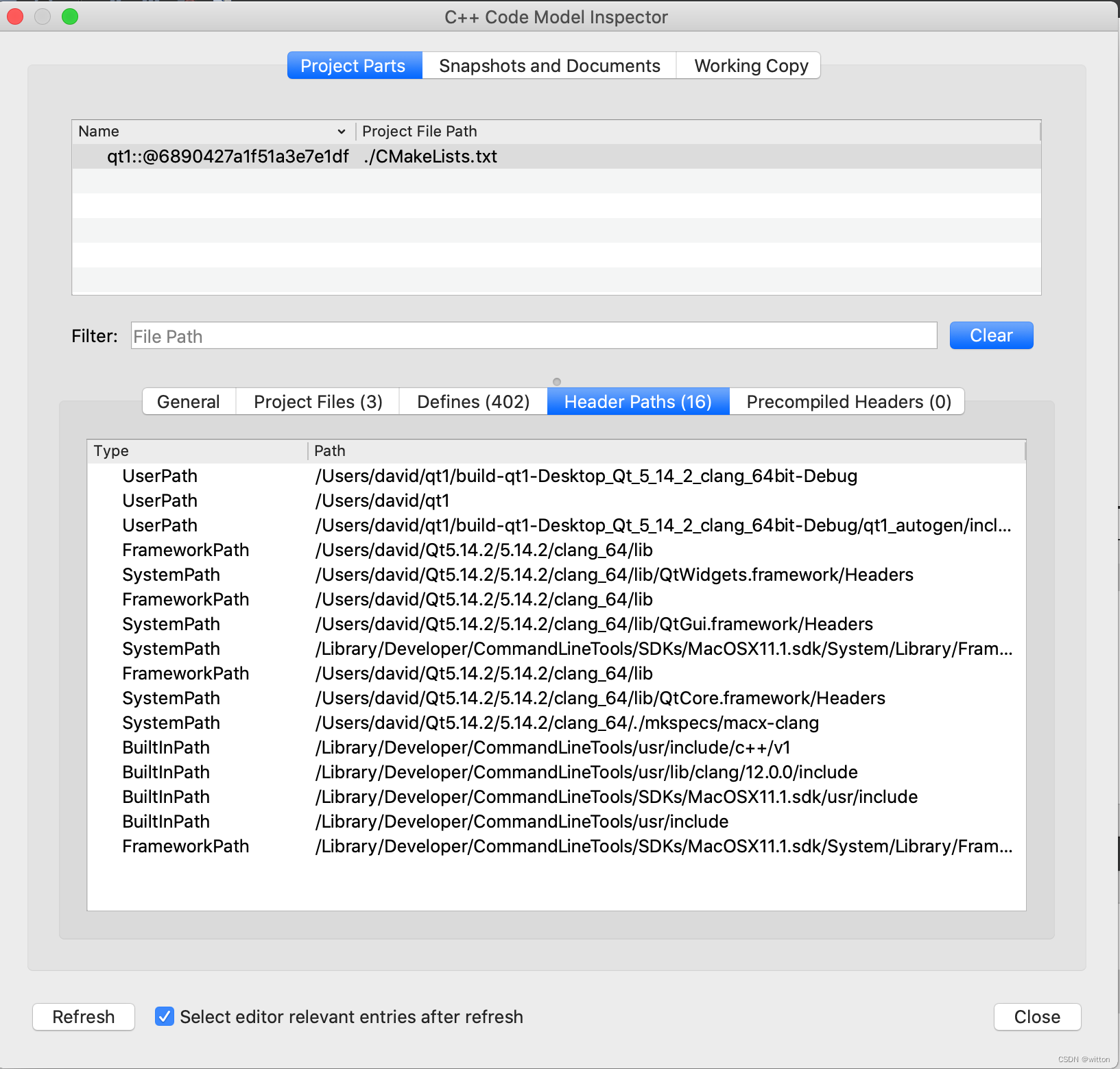
Task: Open the Defines (402) tab
Action: pyautogui.click(x=473, y=402)
